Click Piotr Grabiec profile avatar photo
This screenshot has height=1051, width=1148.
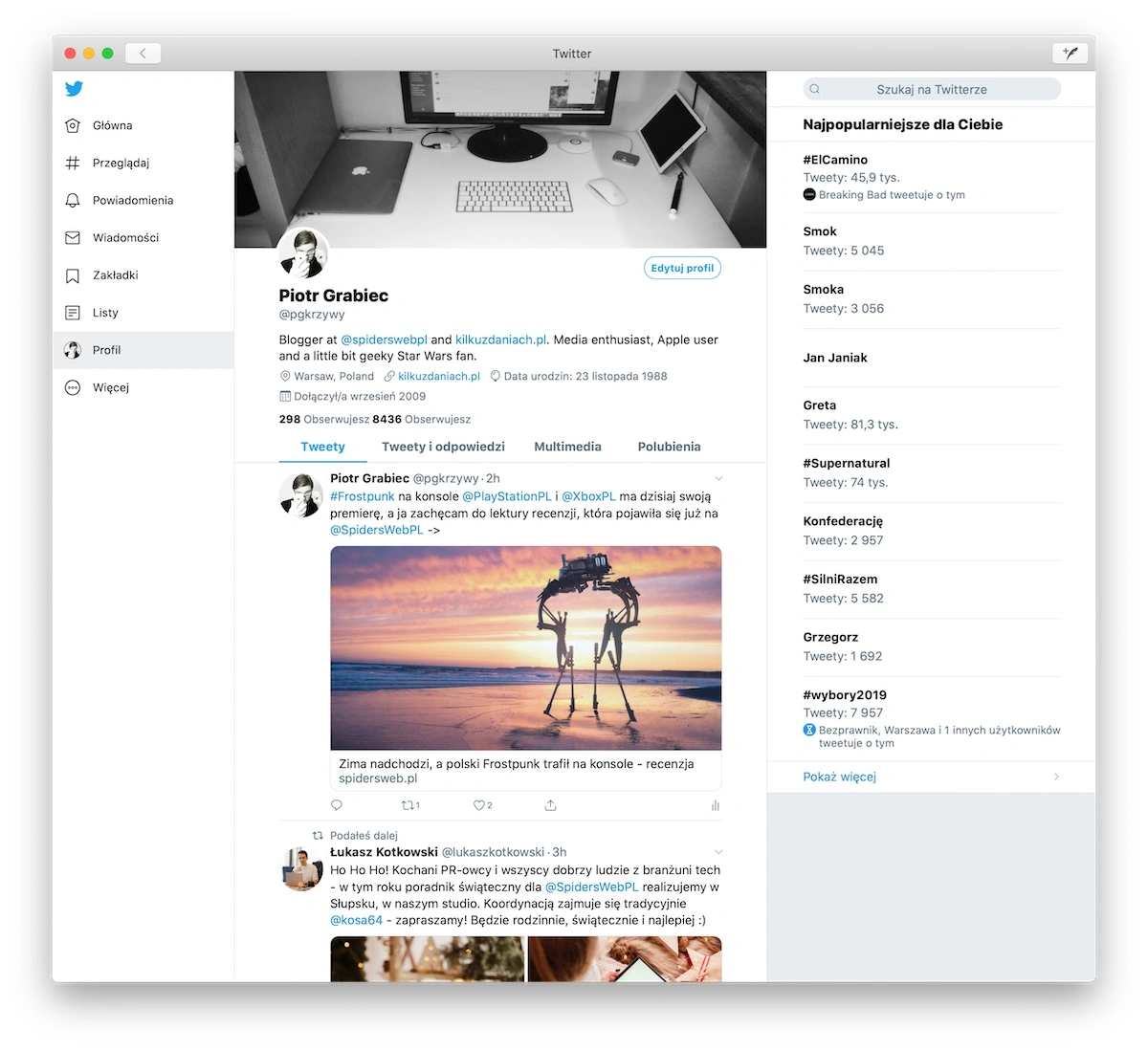303,253
